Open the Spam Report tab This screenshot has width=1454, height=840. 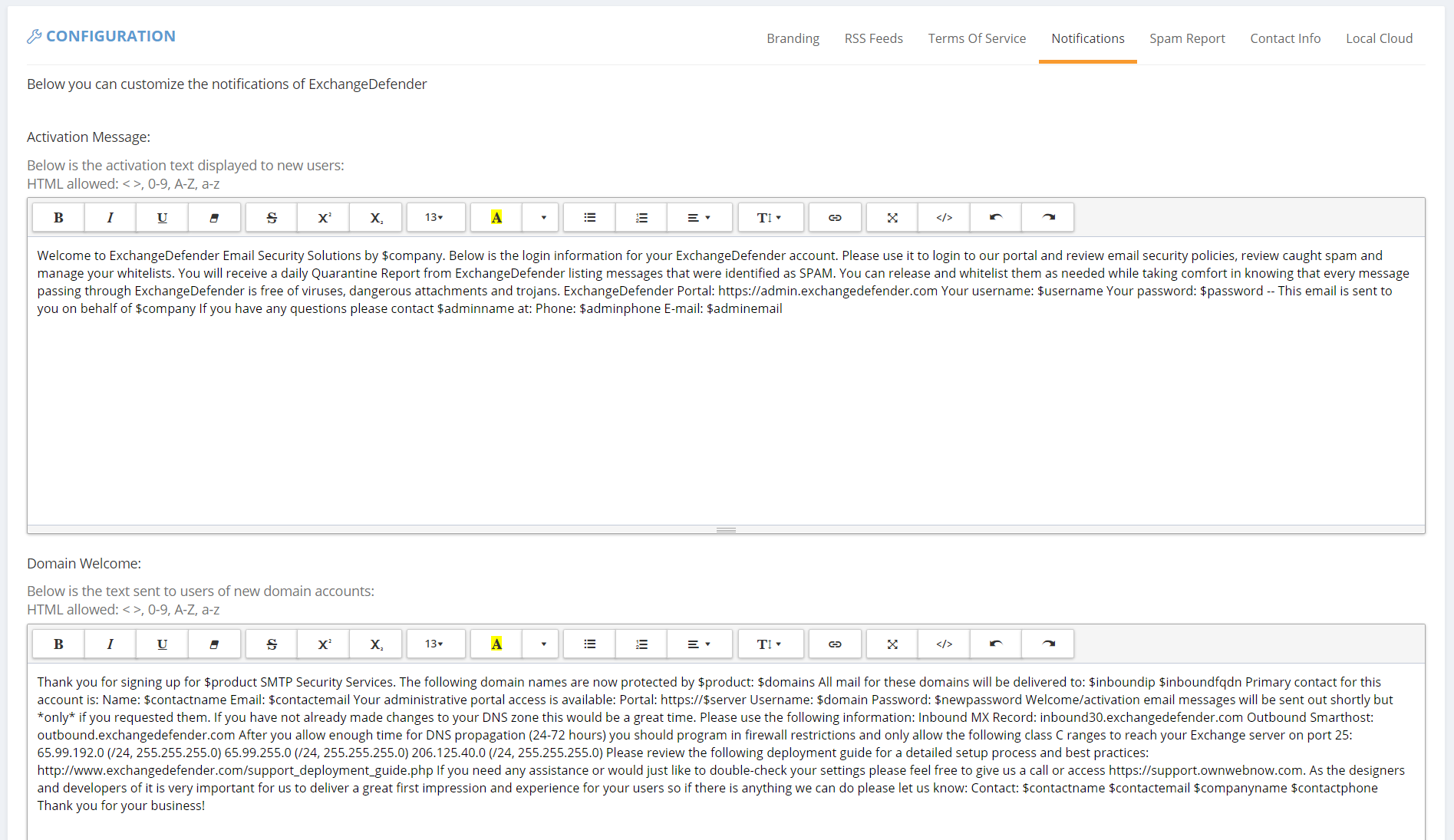1187,38
